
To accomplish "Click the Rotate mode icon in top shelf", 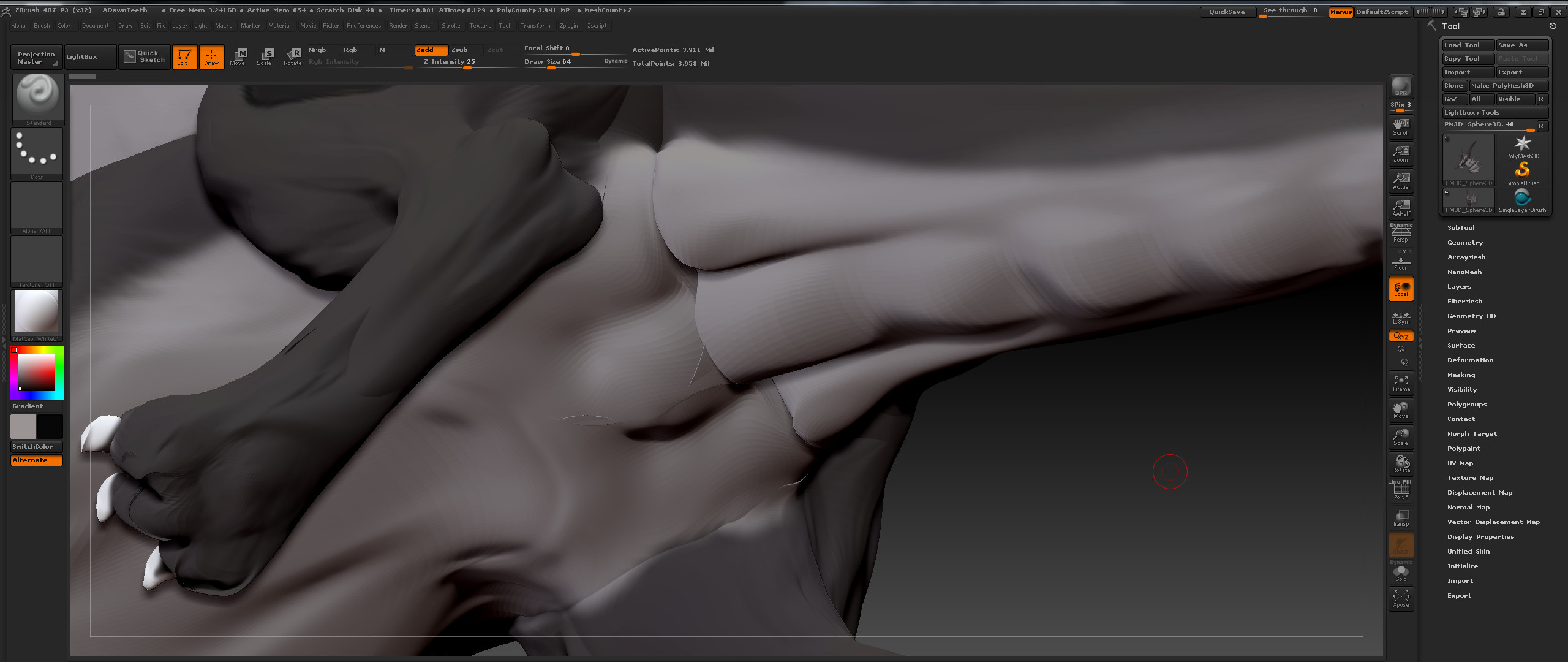I will [292, 57].
